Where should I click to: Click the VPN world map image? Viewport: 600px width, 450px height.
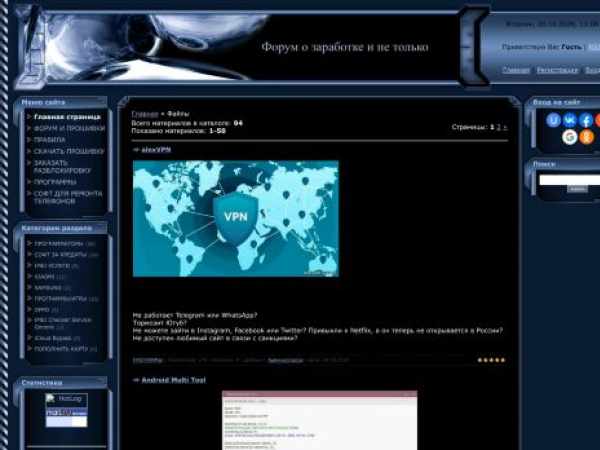[x=236, y=218]
